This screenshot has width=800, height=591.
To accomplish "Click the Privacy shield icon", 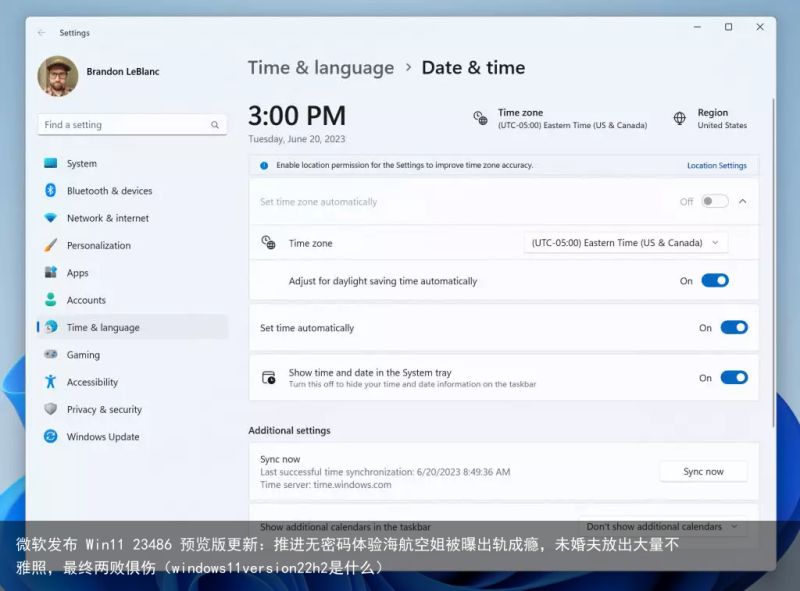I will (51, 409).
